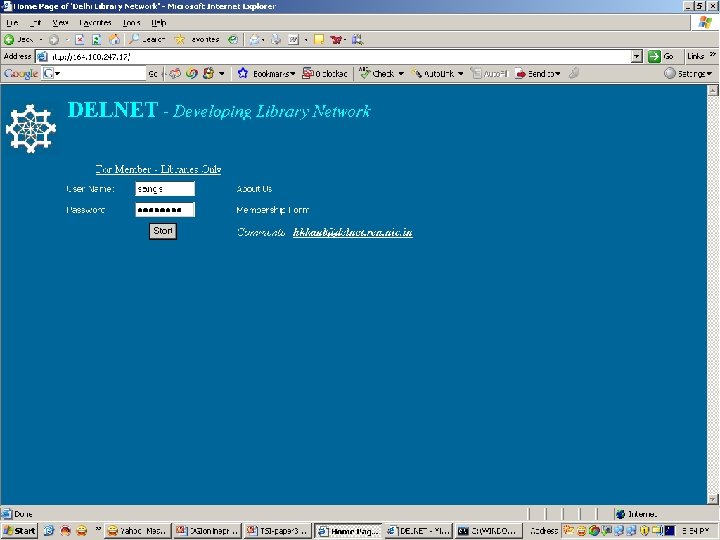720x540 pixels.
Task: Open the Edit menu
Action: pyautogui.click(x=35, y=22)
